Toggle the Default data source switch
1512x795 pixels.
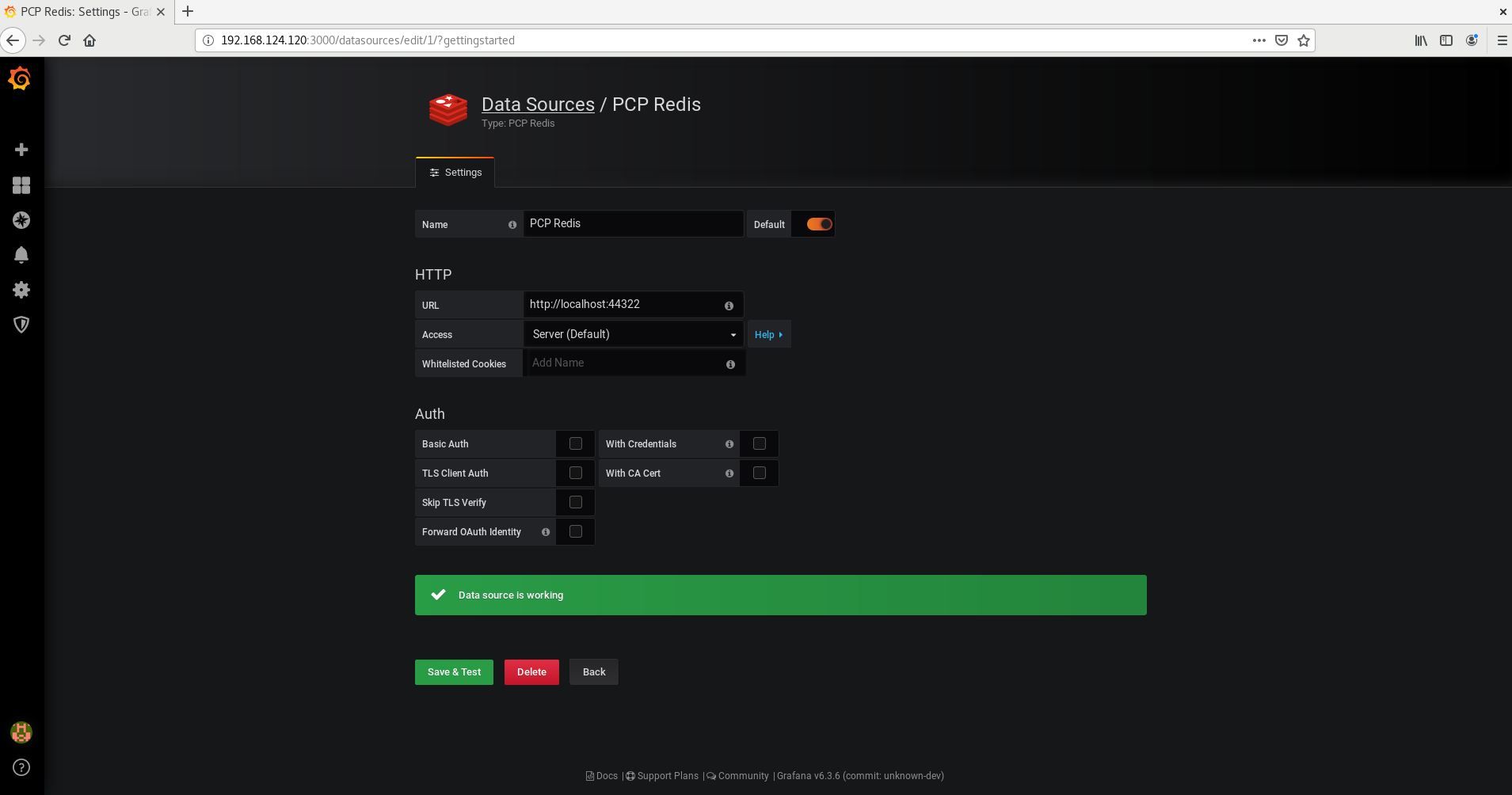click(820, 224)
